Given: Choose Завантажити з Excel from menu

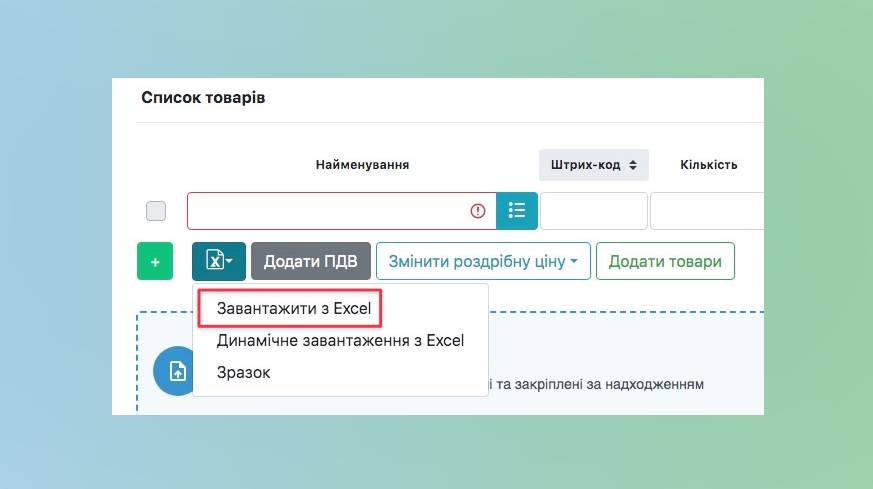Looking at the screenshot, I should click(287, 308).
